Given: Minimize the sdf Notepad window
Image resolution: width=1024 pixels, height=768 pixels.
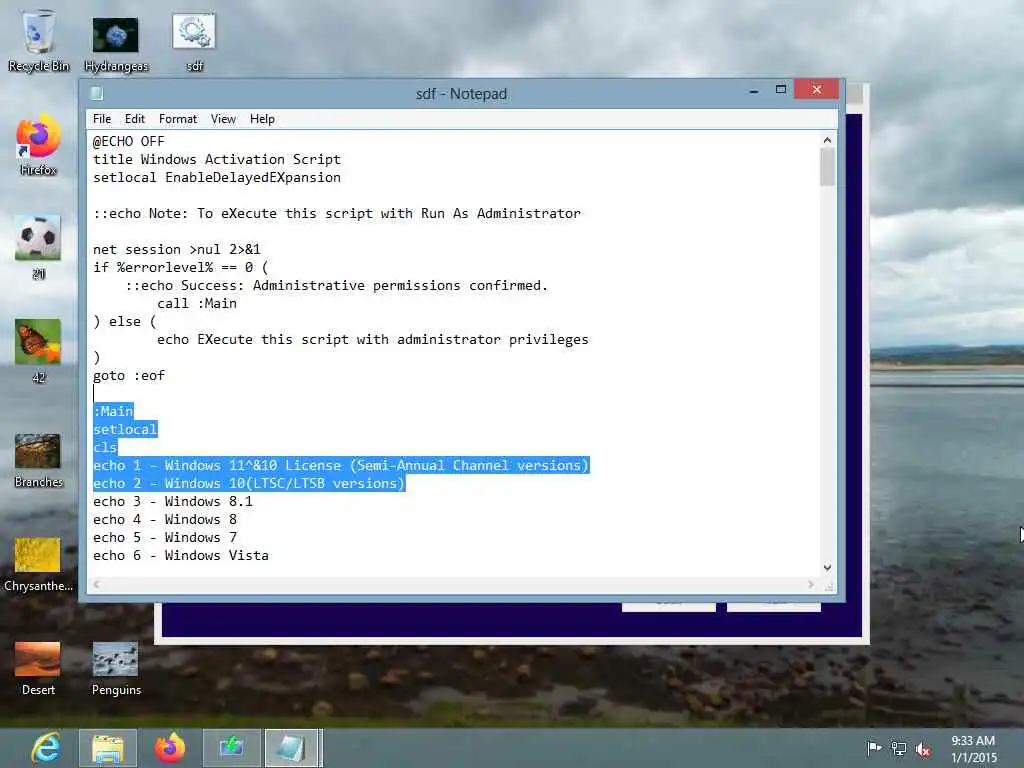Looking at the screenshot, I should click(754, 90).
